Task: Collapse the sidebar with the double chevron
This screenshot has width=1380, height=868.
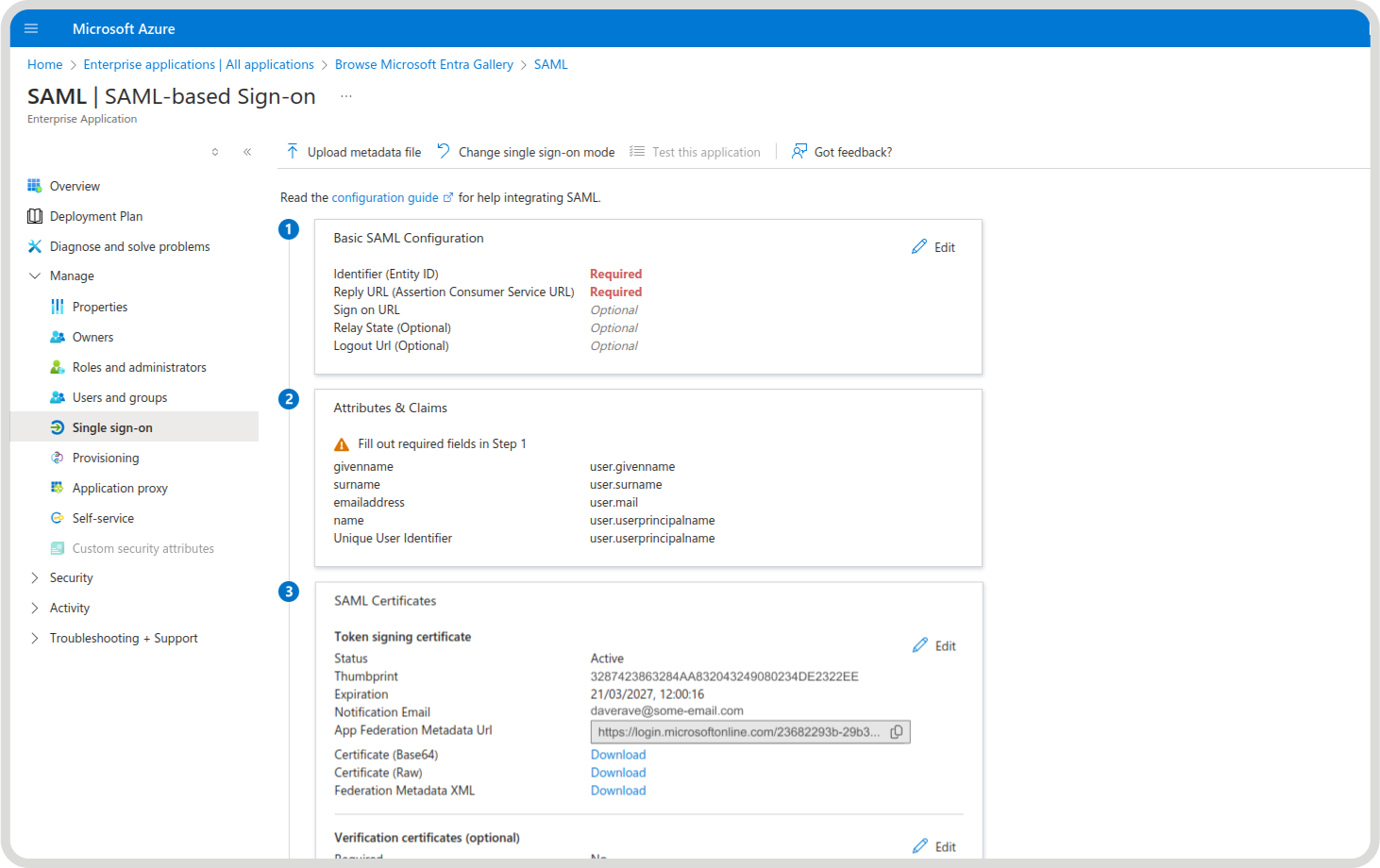Action: coord(247,152)
